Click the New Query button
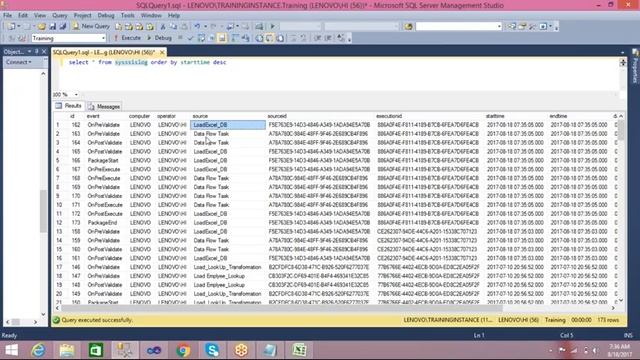640x360 pixels. click(x=91, y=27)
